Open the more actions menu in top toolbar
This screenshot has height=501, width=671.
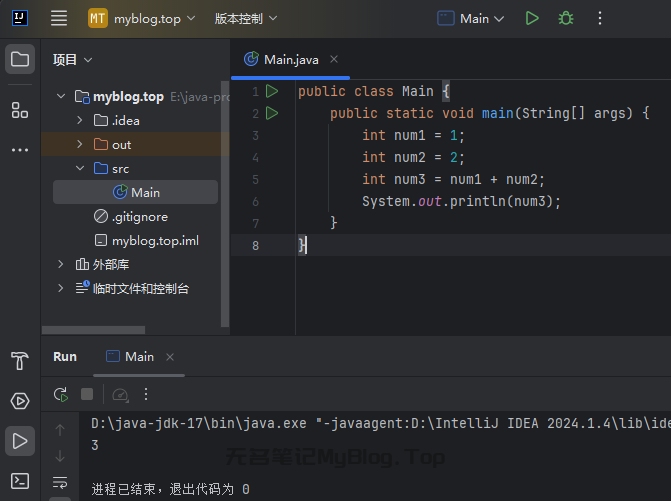(x=600, y=18)
